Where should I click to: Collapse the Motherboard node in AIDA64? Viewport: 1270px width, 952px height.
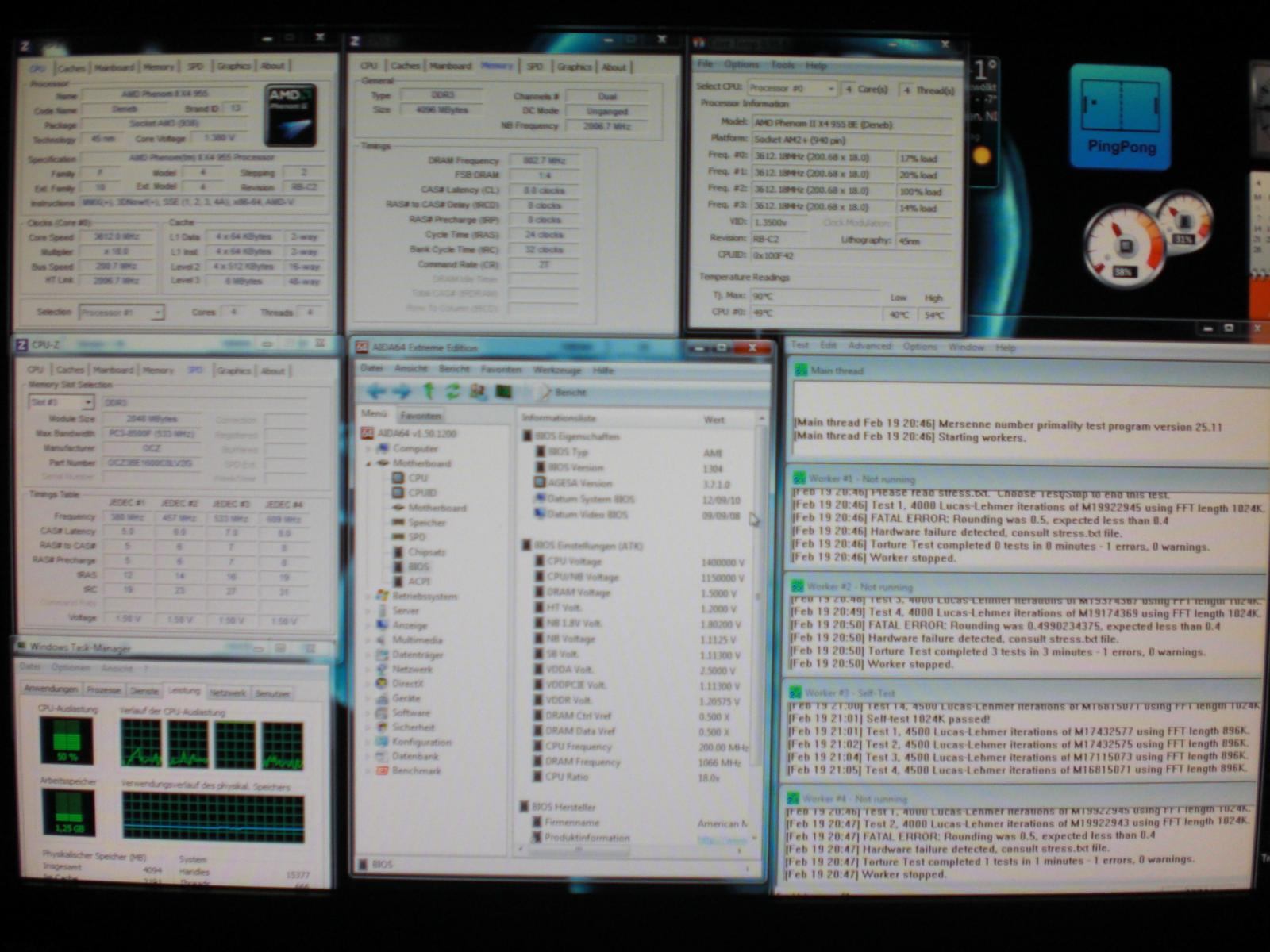[x=368, y=463]
